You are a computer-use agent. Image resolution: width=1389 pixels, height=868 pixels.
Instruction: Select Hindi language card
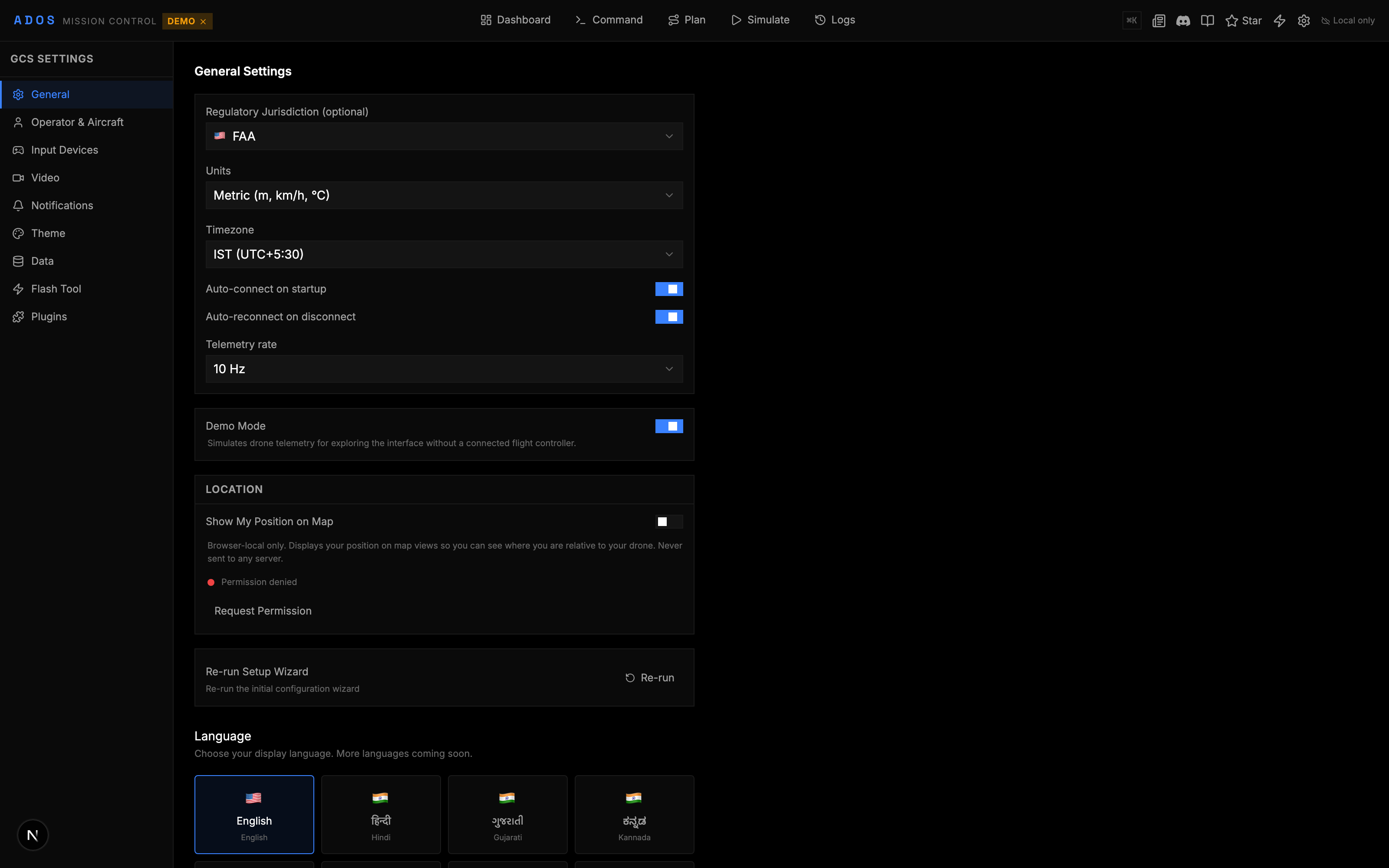(381, 814)
